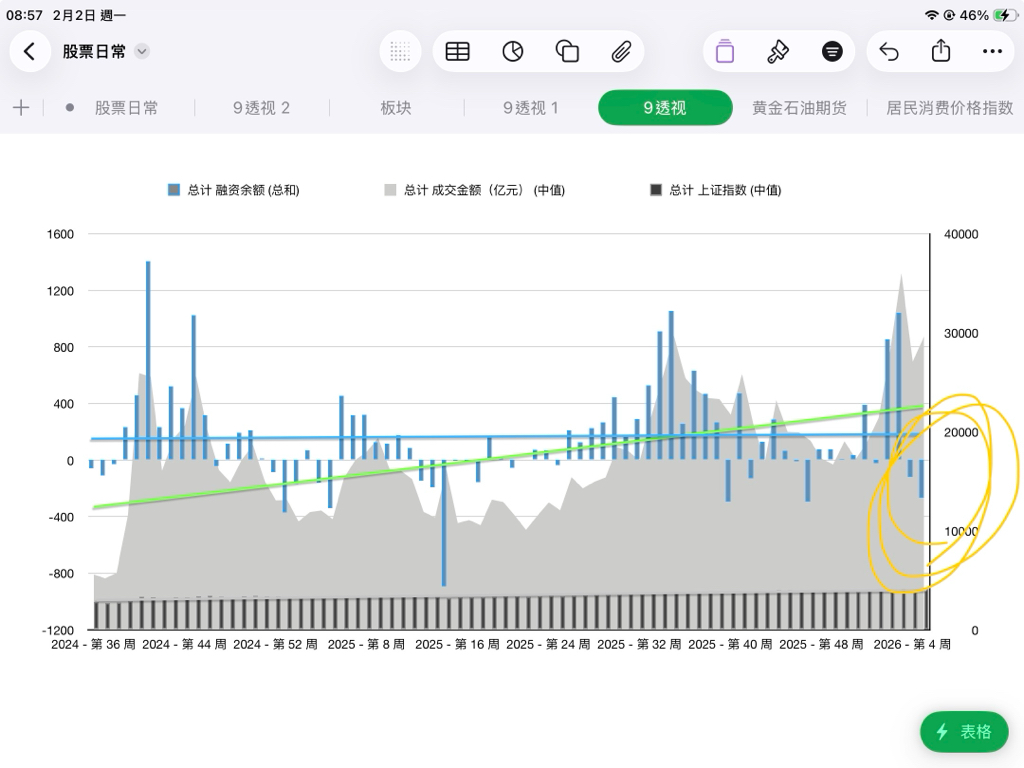
Task: Click the blue 融资余额 legend swatch
Action: click(174, 190)
